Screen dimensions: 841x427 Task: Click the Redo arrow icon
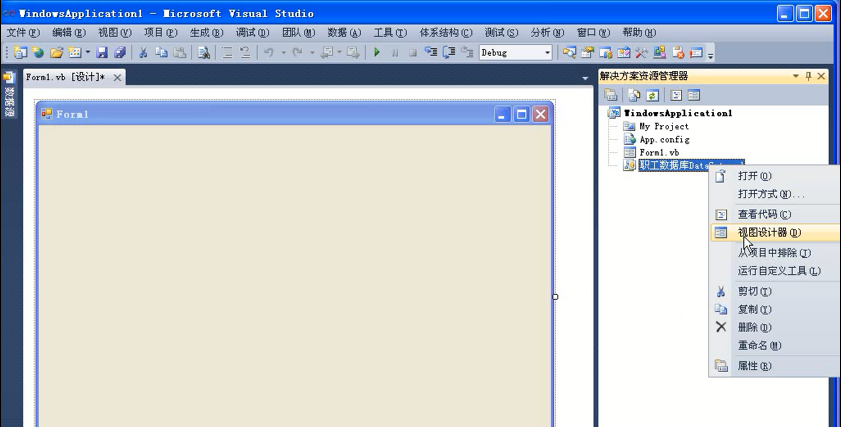tap(298, 53)
